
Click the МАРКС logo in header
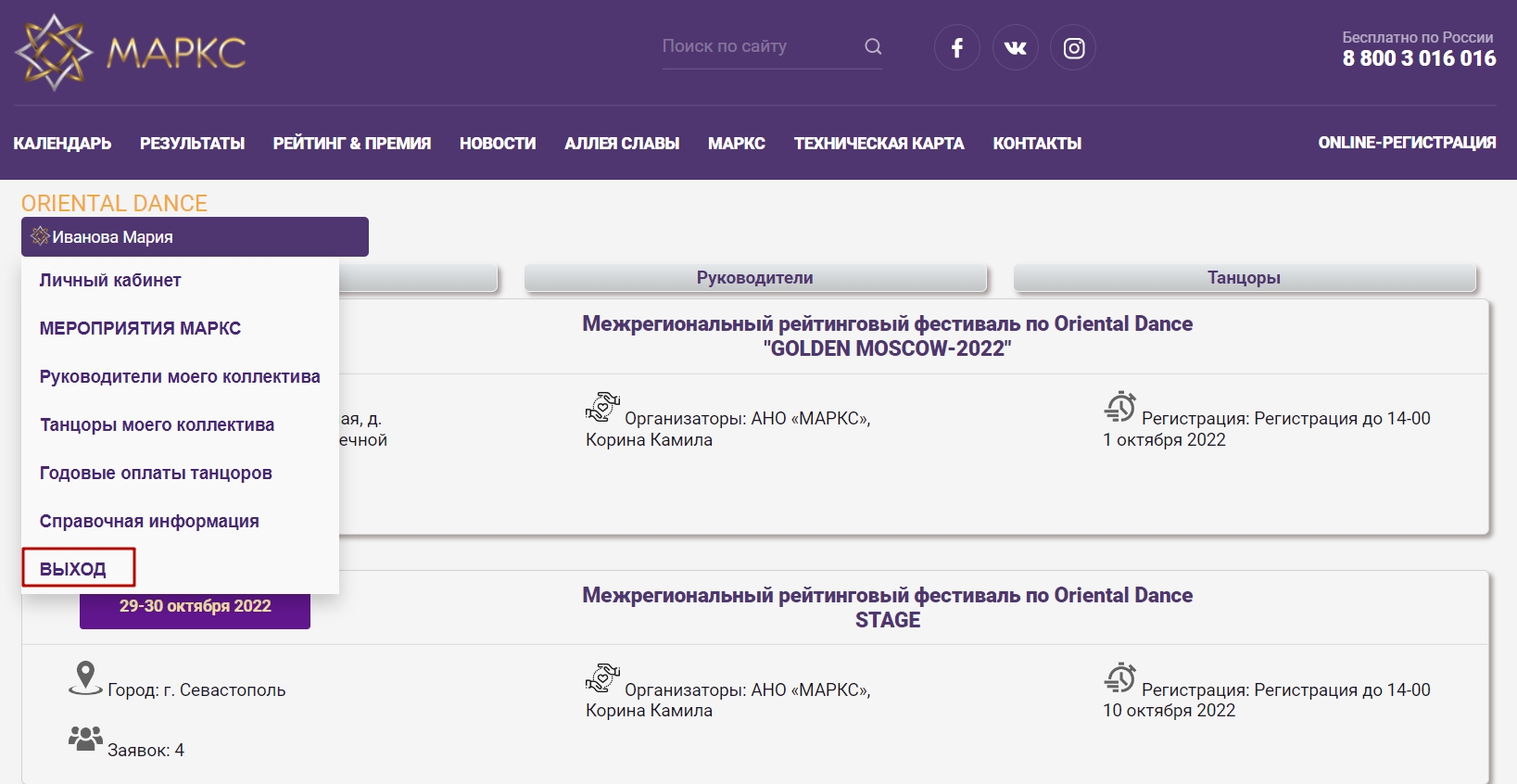[131, 52]
